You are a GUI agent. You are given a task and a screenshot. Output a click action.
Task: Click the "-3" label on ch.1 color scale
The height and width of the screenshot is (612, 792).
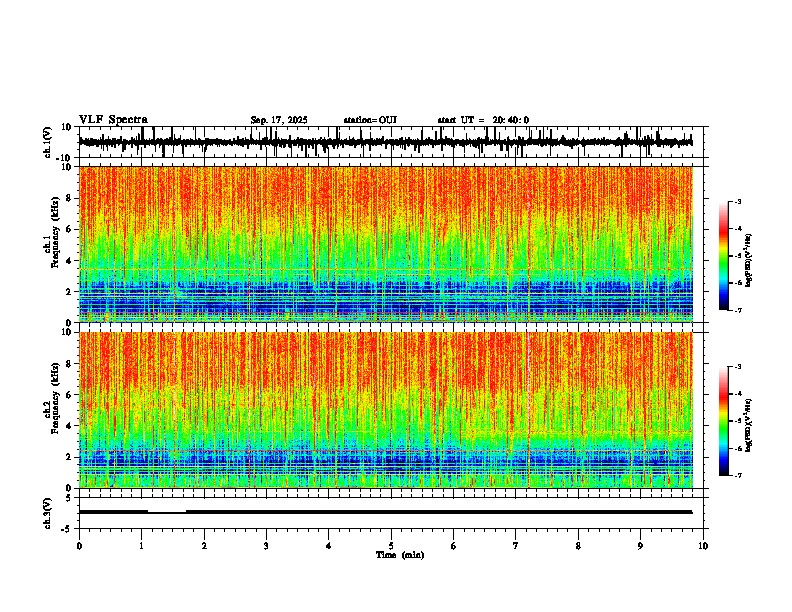pyautogui.click(x=738, y=201)
